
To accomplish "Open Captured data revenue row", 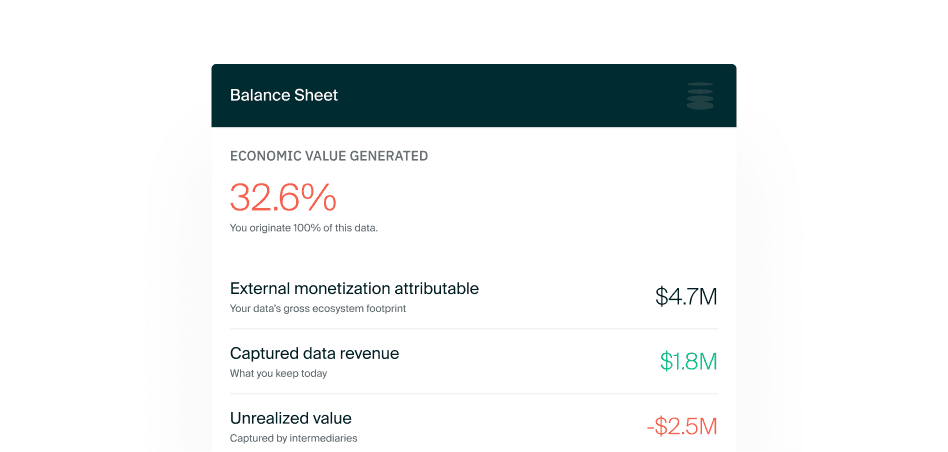I will [314, 354].
